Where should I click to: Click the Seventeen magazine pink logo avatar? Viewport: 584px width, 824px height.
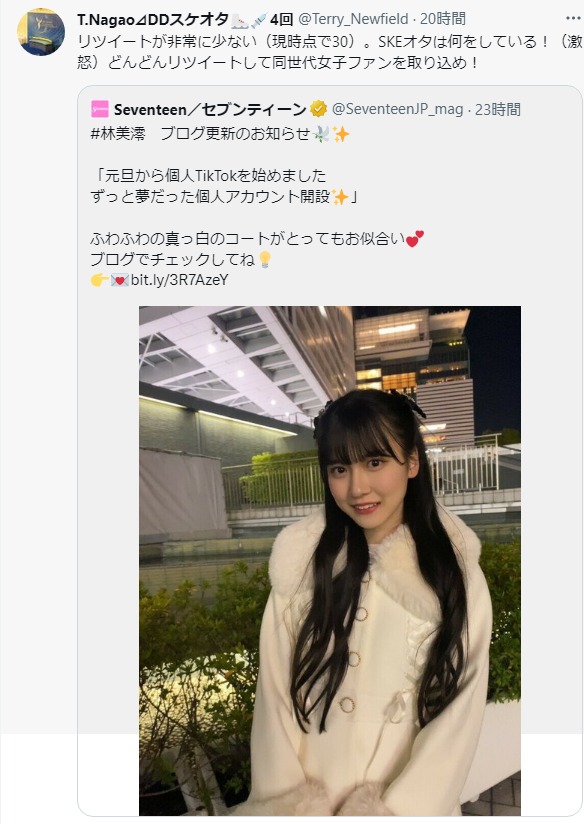pos(100,109)
